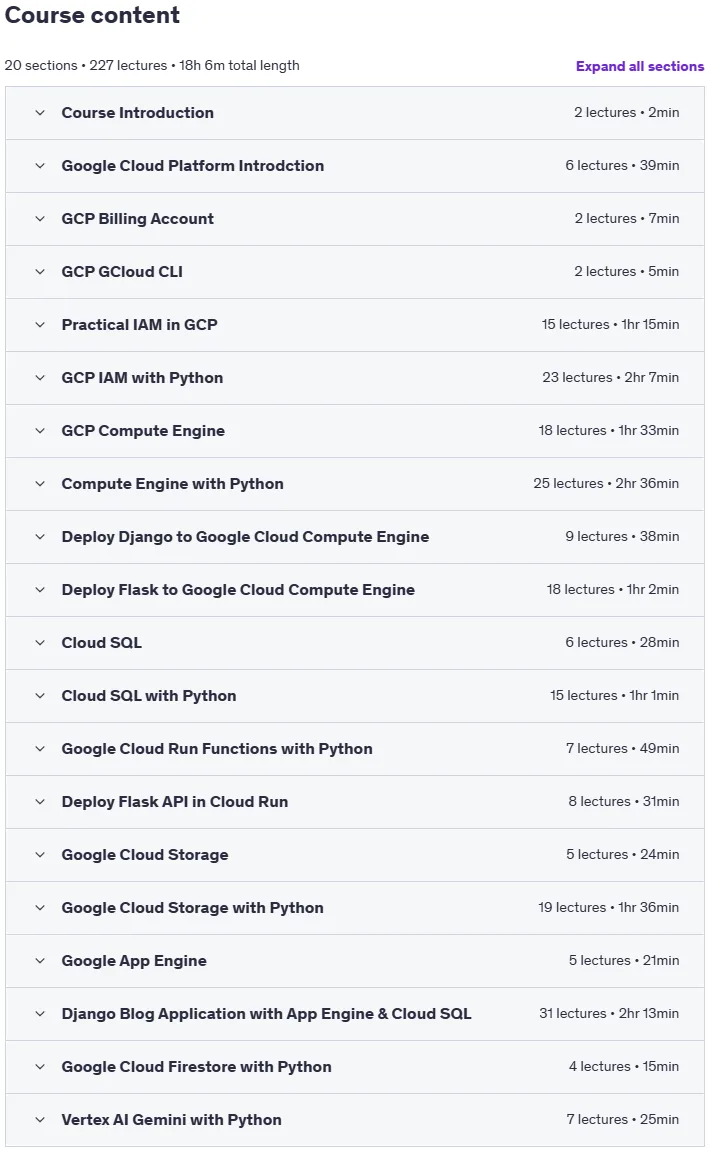This screenshot has height=1149, width=710.
Task: Open Google Cloud Storage with Python title
Action: pyautogui.click(x=193, y=908)
